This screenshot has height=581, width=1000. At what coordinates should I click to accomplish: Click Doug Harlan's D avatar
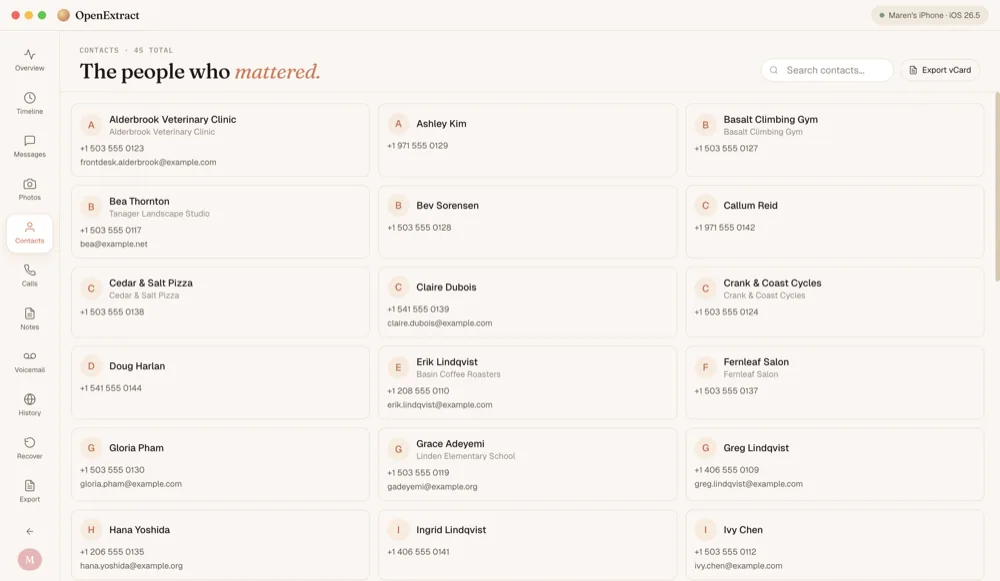91,366
